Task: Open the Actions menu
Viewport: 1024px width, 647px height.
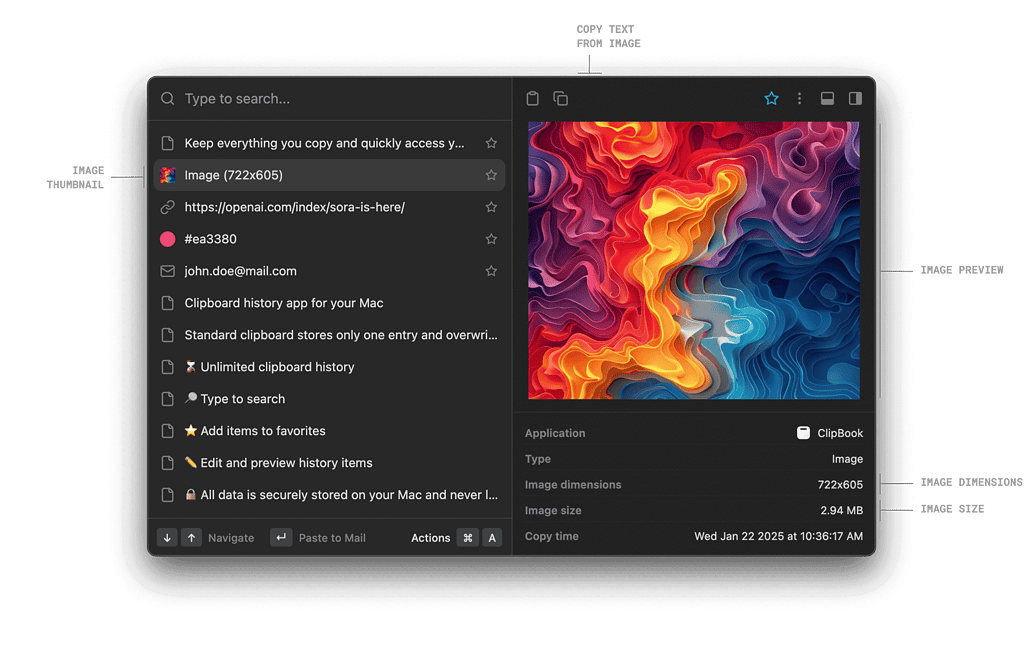Action: click(x=431, y=538)
